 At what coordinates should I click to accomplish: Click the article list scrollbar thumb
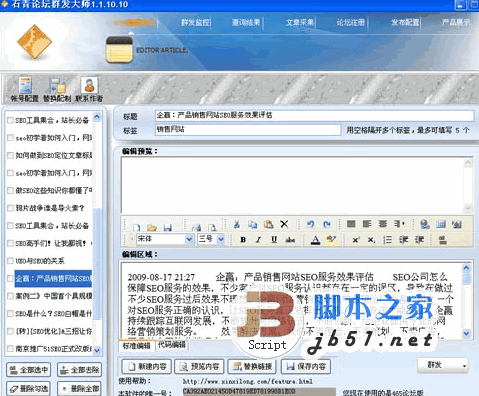click(x=97, y=263)
